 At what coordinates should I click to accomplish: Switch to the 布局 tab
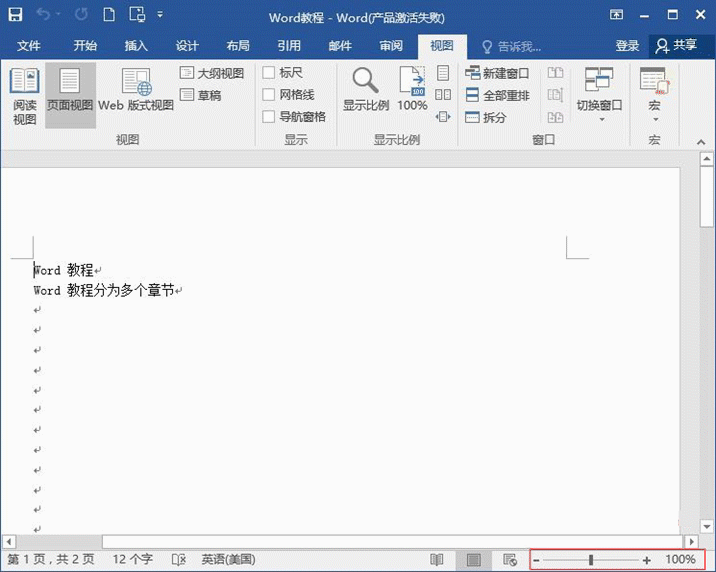coord(238,46)
